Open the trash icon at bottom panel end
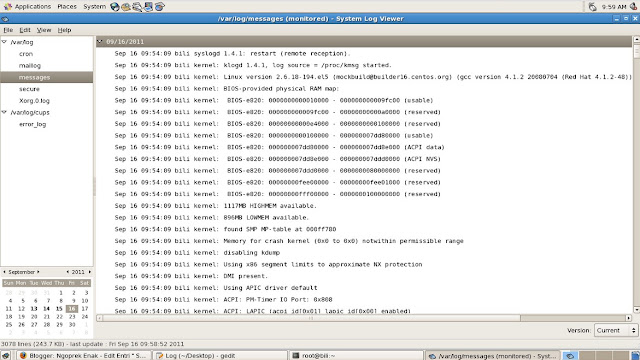Screen dimensions: 640x360 point(635,356)
